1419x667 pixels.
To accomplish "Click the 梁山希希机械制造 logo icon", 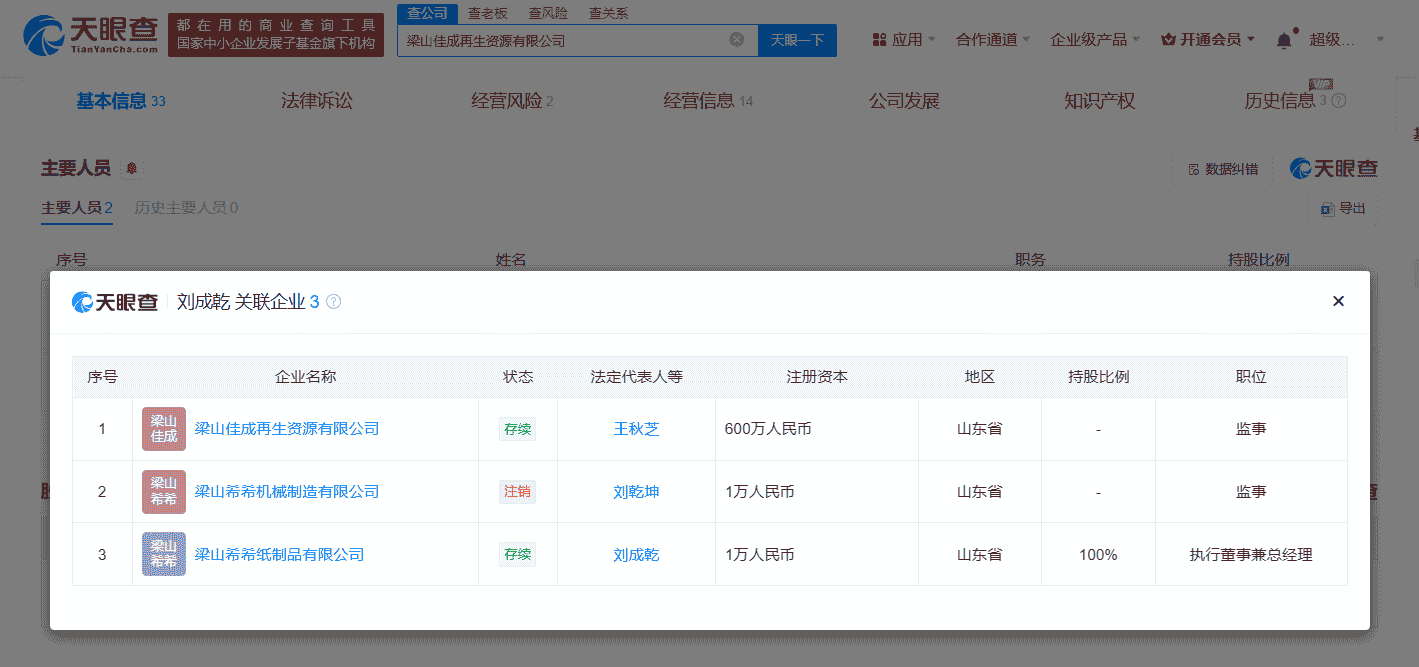I will [164, 492].
